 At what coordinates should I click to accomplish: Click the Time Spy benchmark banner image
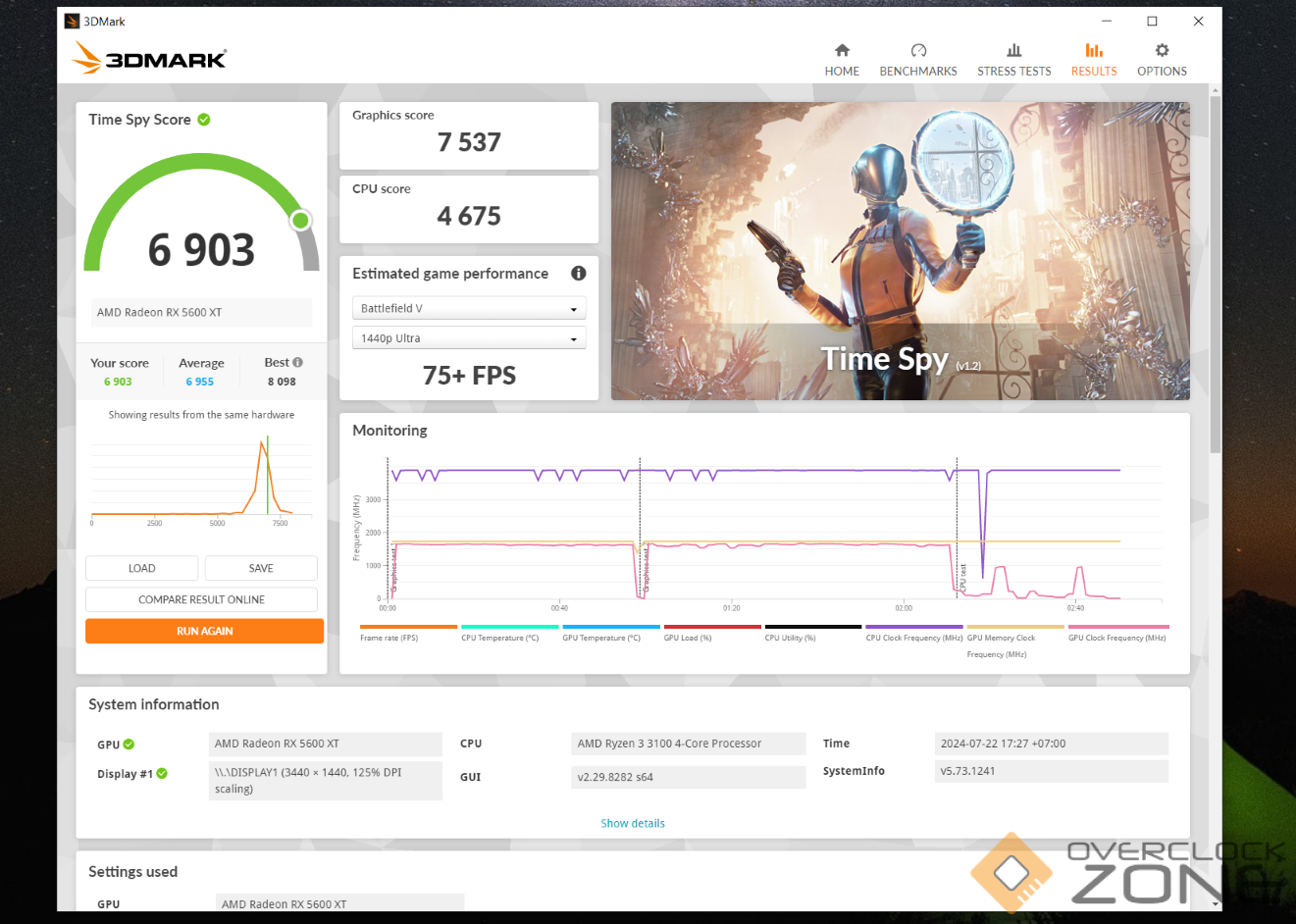pyautogui.click(x=900, y=251)
